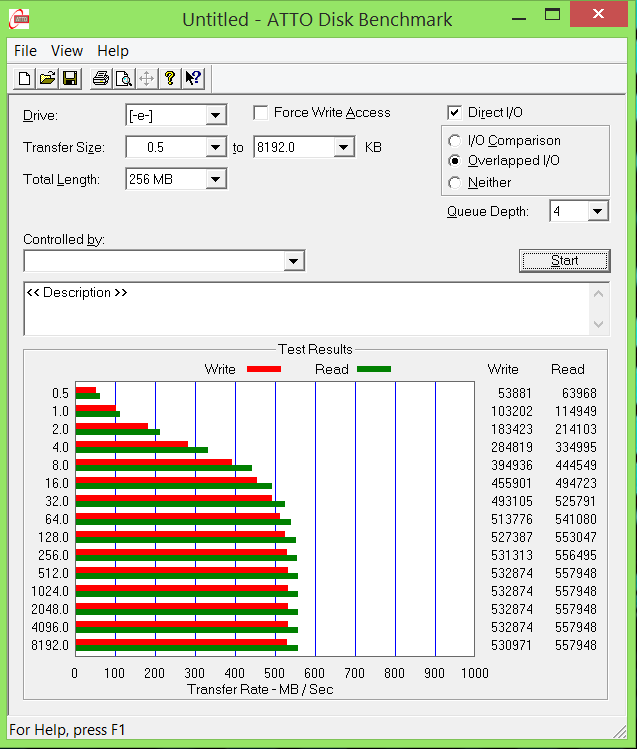Screen dimensions: 637x749
Task: Print results using the printer icon
Action: coord(100,78)
